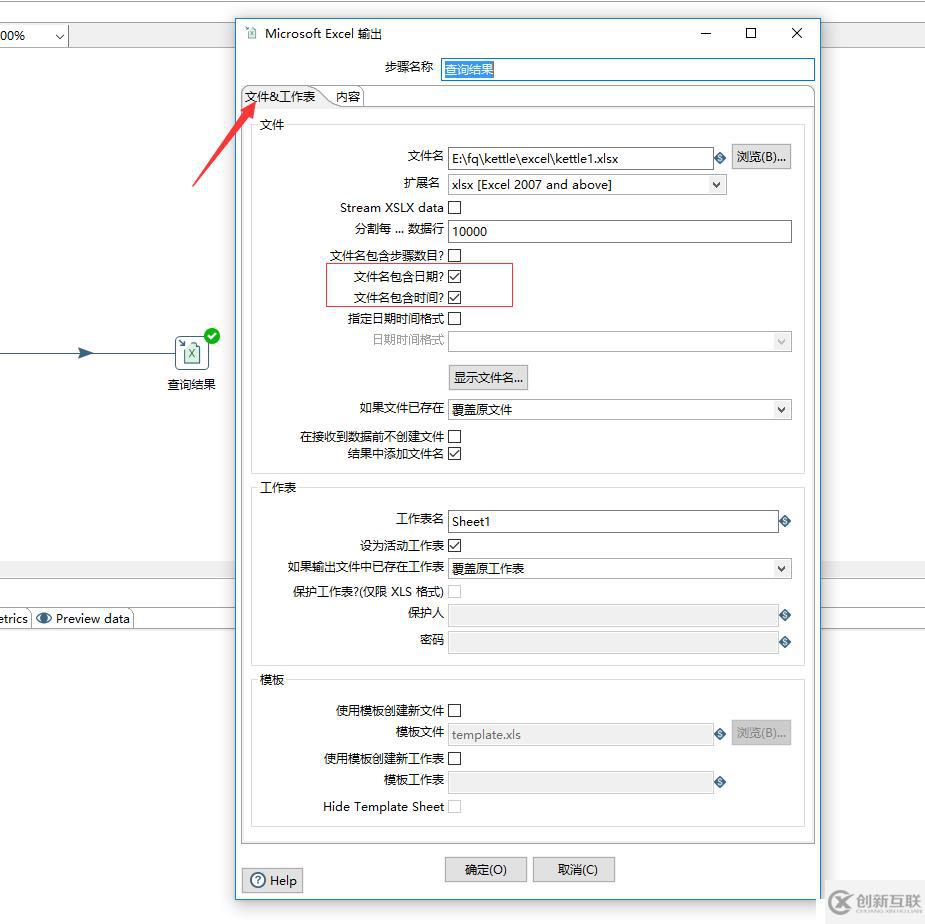This screenshot has width=925, height=924.
Task: Click 工作表名 Sheet1 field
Action: click(x=613, y=521)
